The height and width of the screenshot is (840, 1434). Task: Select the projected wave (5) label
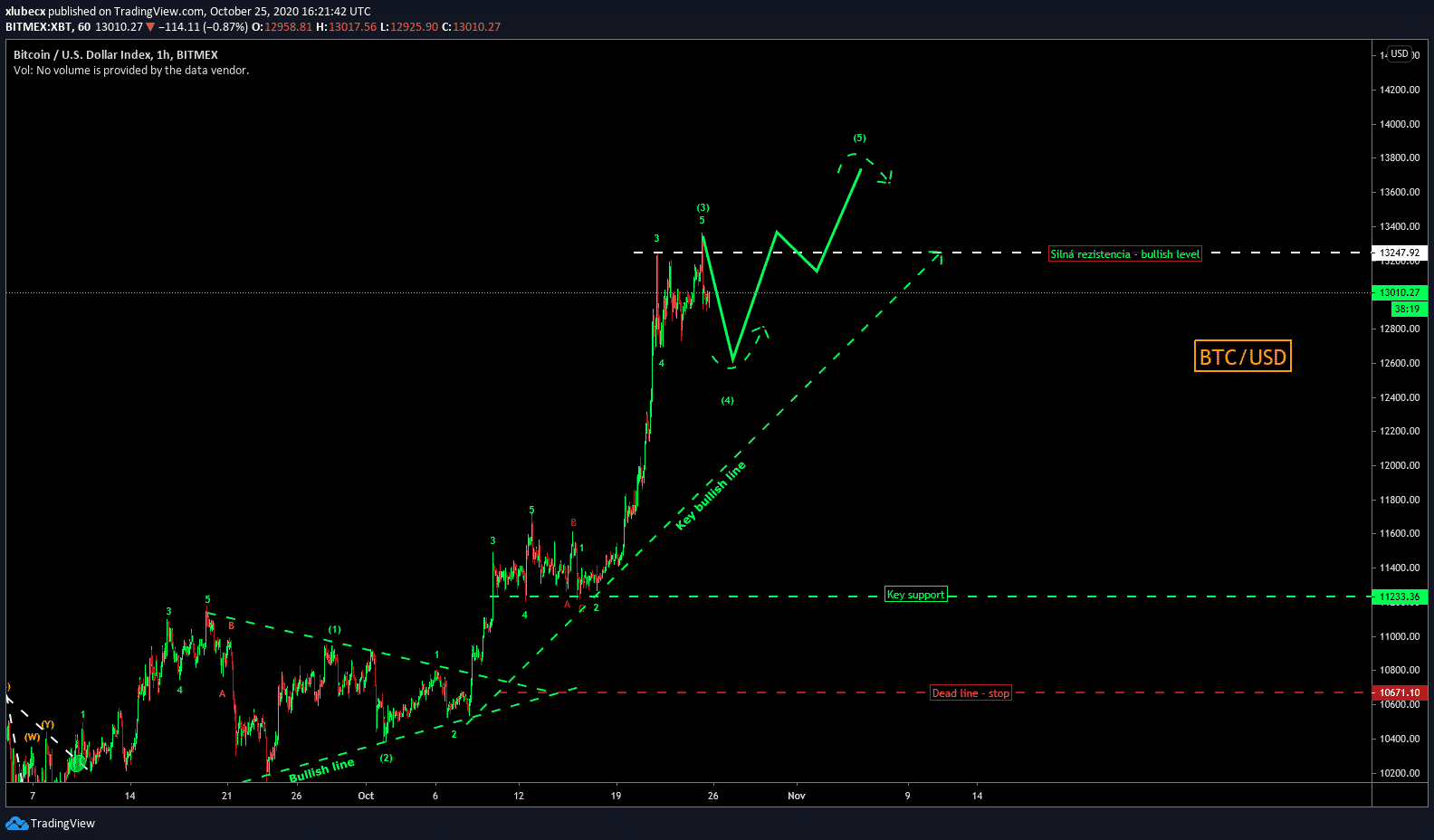(859, 138)
